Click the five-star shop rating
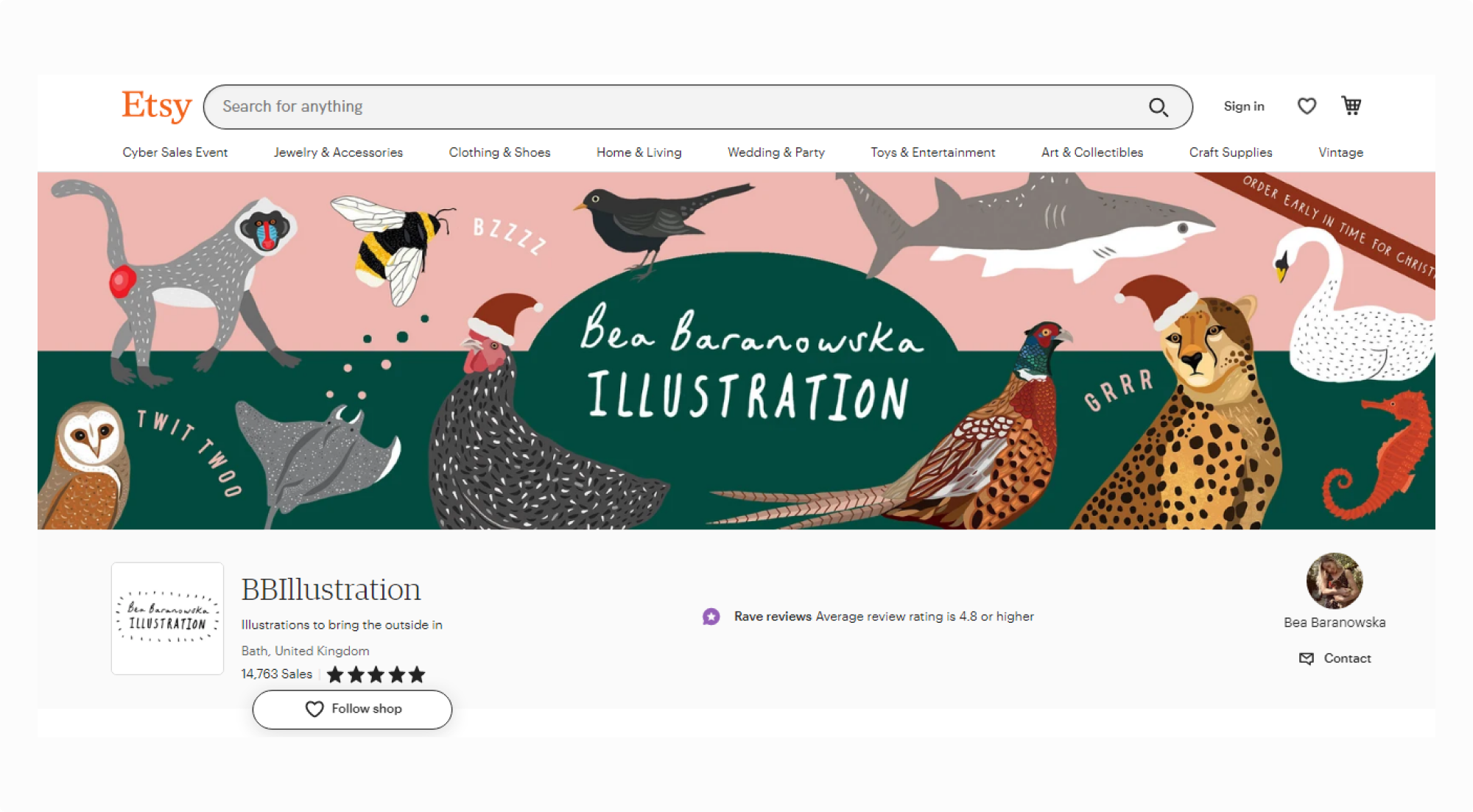The height and width of the screenshot is (812, 1473). (376, 674)
